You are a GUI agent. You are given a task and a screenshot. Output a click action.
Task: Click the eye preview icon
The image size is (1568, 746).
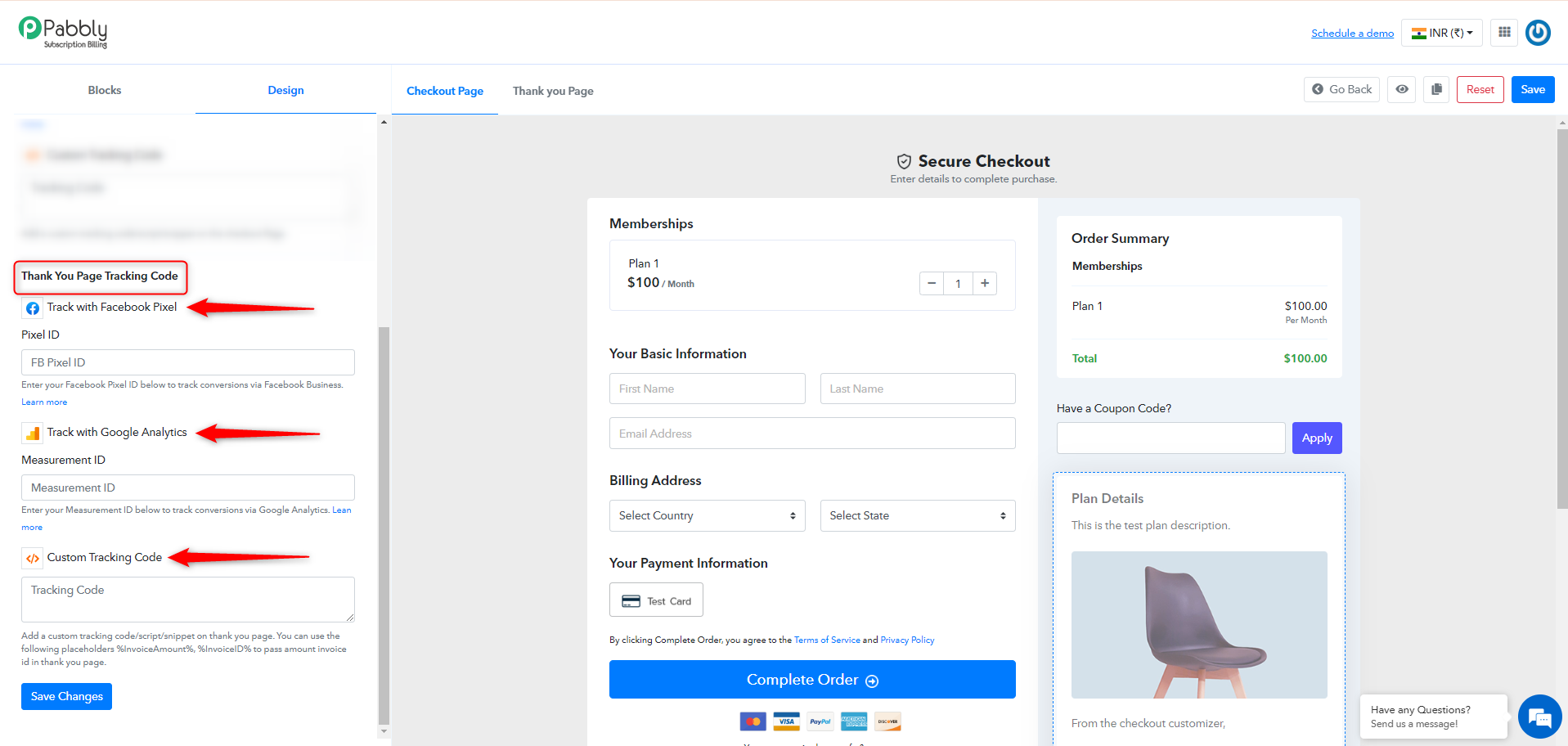click(x=1402, y=89)
